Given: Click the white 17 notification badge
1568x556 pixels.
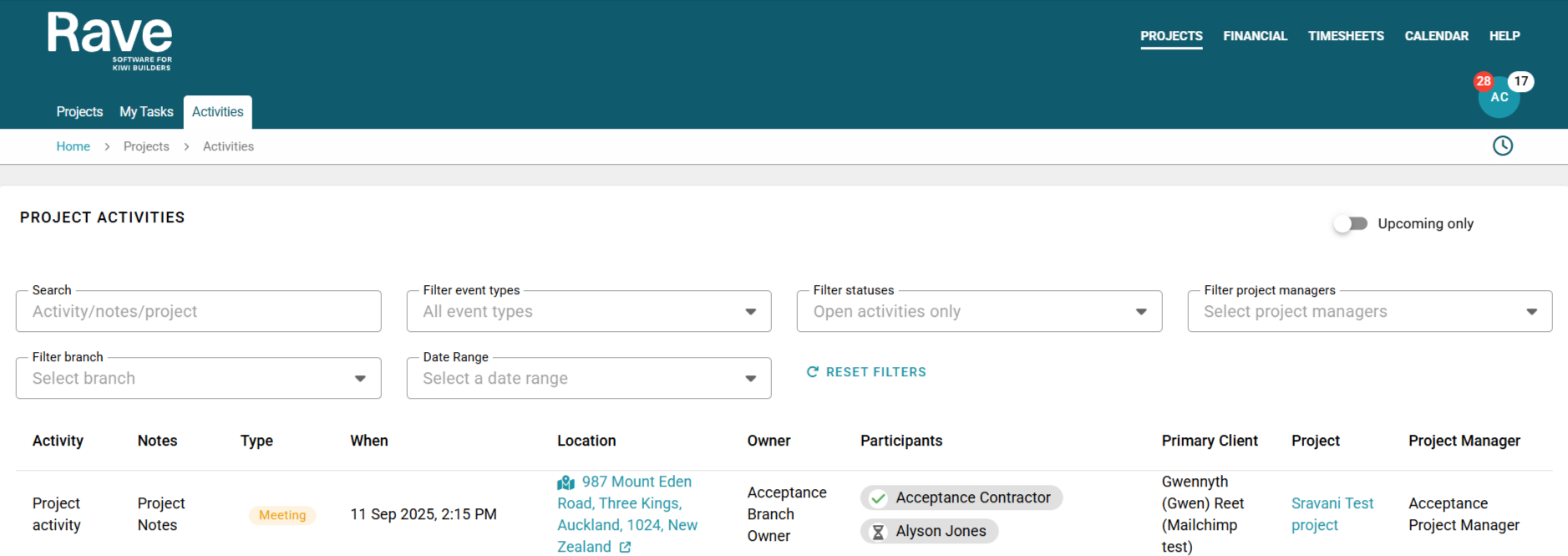Looking at the screenshot, I should [1521, 81].
